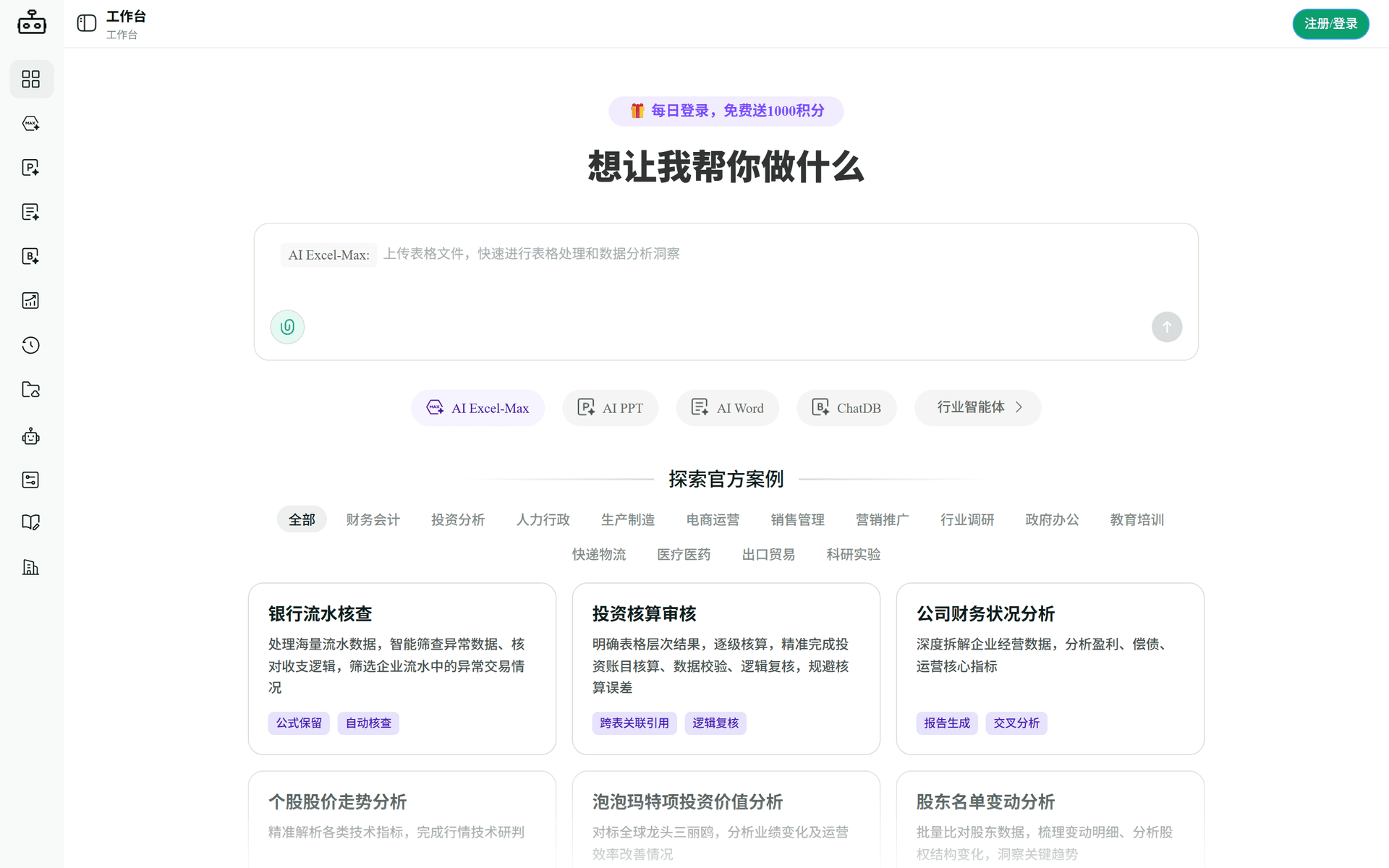The height and width of the screenshot is (868, 1389).
Task: Open the workbench grid sidebar icon
Action: [x=31, y=79]
